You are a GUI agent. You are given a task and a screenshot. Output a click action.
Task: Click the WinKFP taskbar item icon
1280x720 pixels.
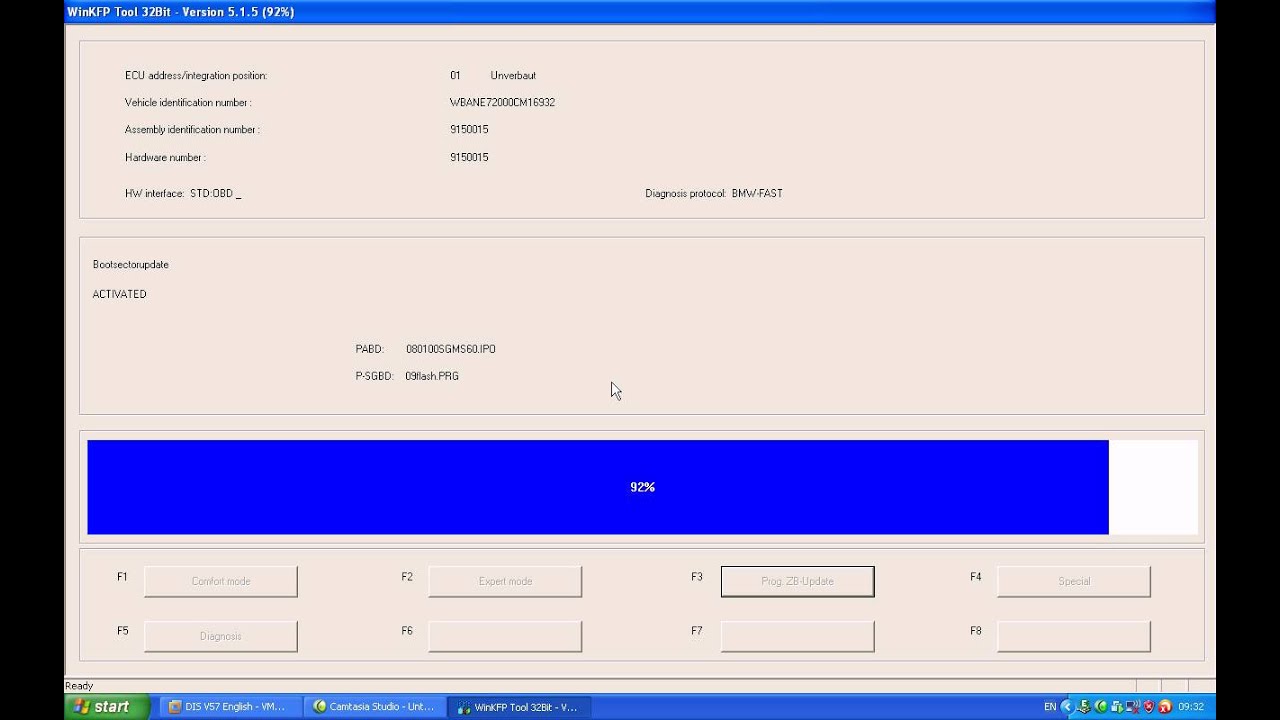464,707
